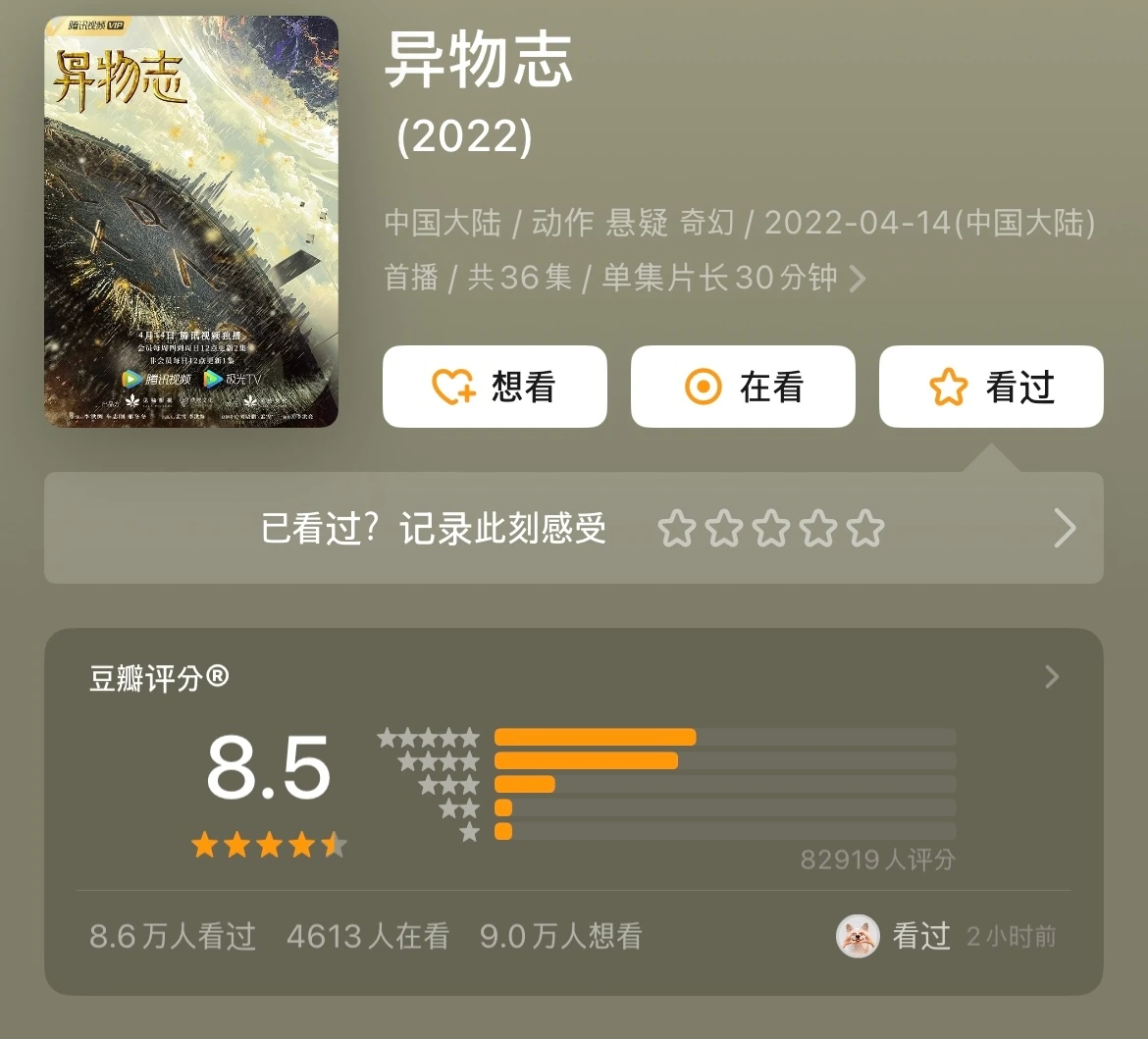Tap the circle icon on 在看
Viewport: 1148px width, 1039px height.
(x=703, y=387)
